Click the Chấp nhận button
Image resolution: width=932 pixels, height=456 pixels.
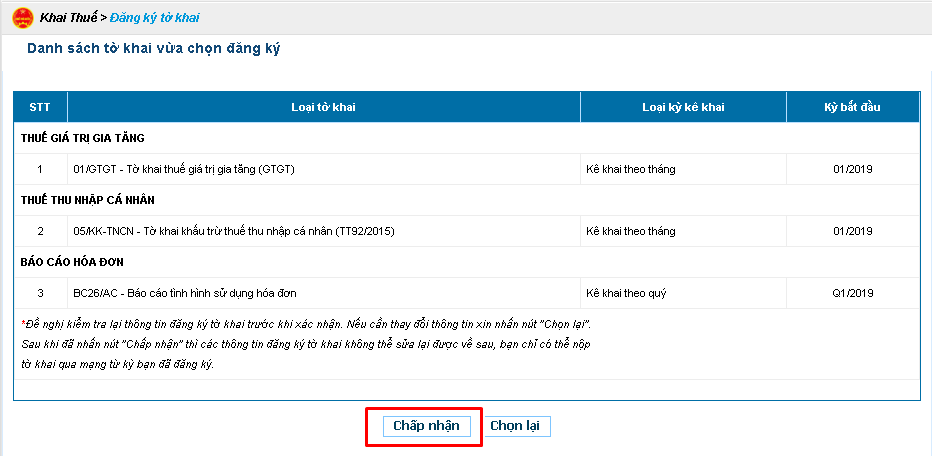426,426
